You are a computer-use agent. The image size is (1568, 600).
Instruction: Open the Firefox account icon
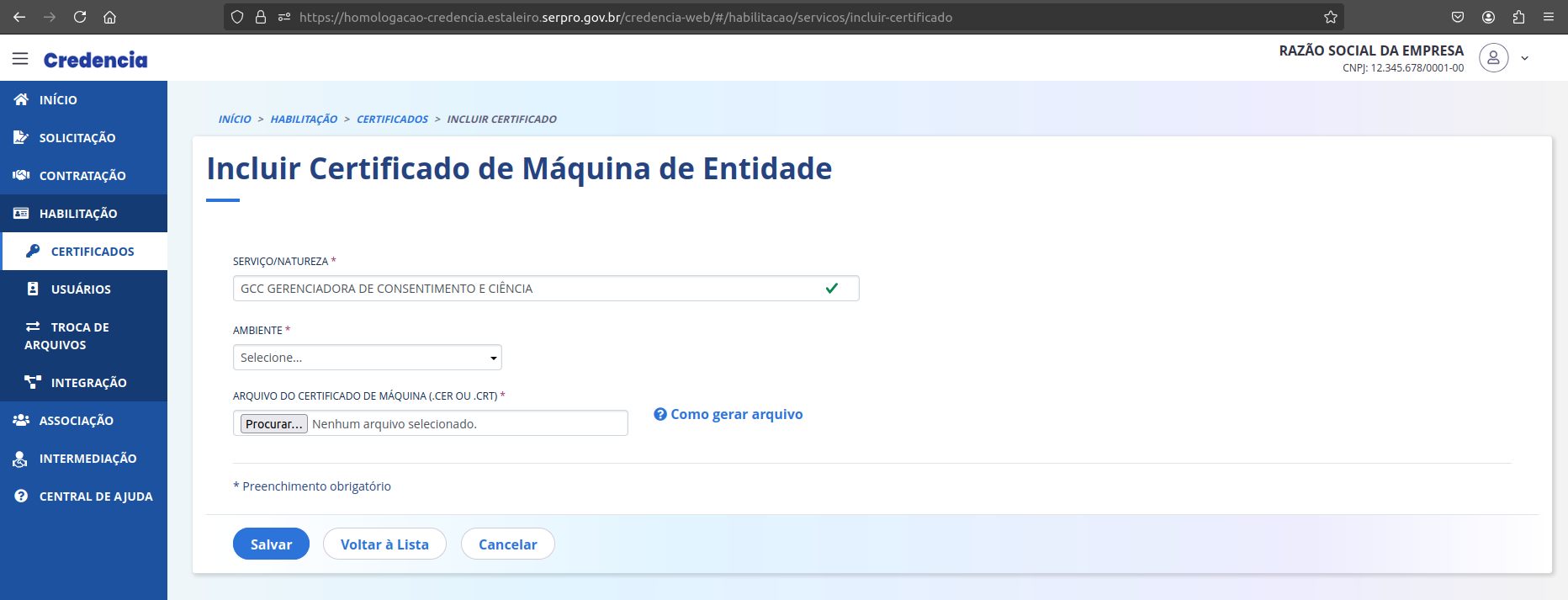point(1488,17)
